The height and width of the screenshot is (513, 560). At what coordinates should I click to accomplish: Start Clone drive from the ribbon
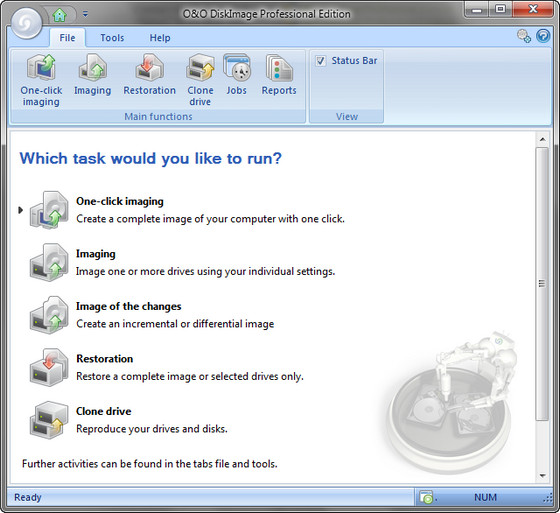pyautogui.click(x=200, y=80)
